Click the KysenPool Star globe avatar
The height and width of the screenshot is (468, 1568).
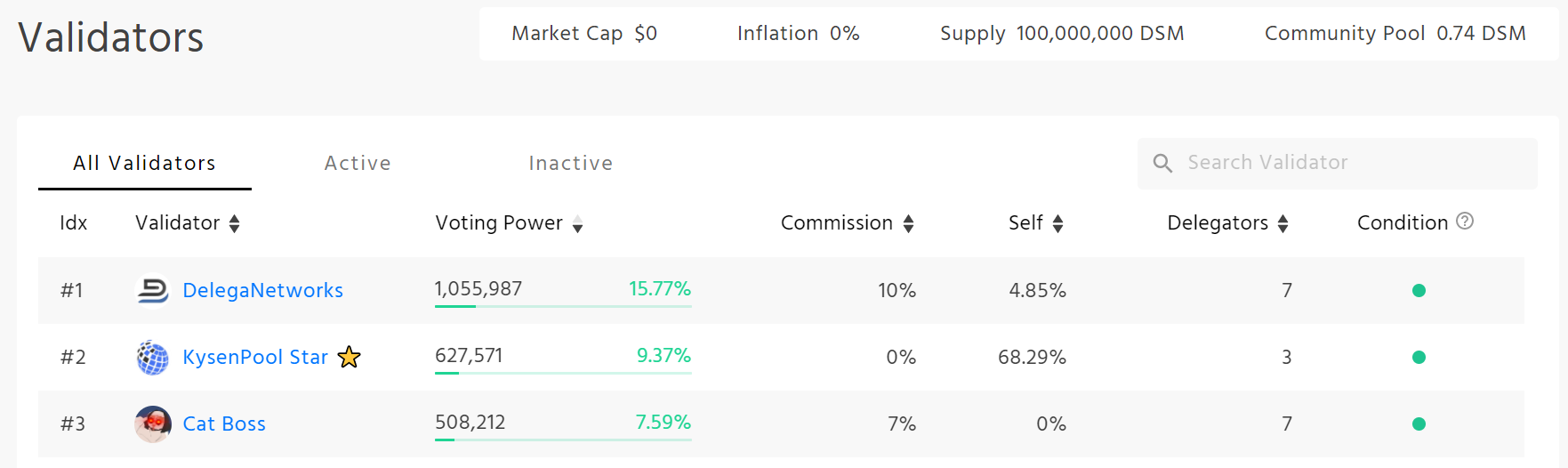152,357
